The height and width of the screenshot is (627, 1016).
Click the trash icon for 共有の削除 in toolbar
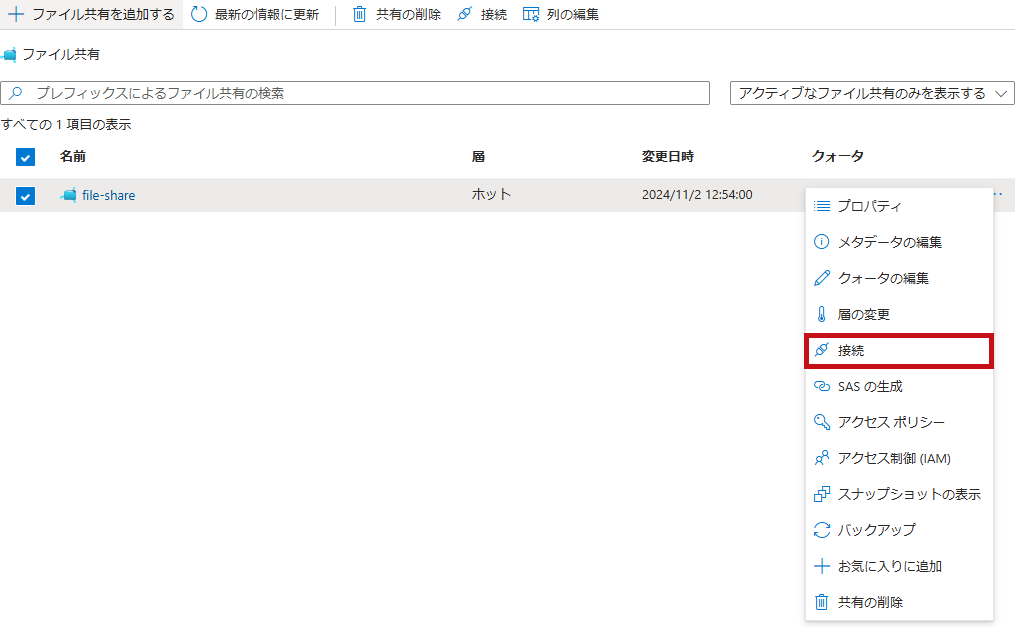coord(360,15)
